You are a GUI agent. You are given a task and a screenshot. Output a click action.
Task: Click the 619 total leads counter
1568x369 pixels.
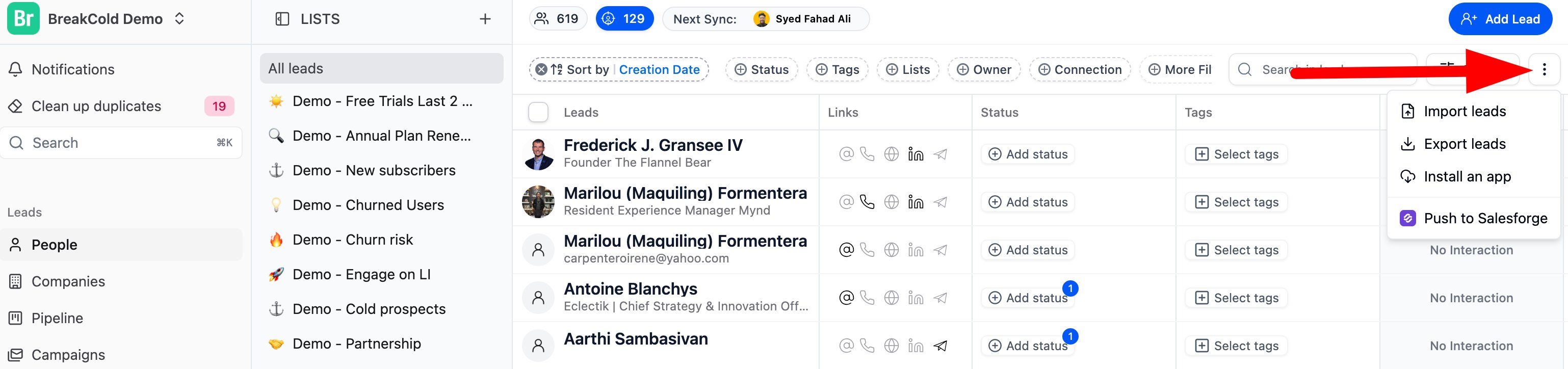pos(558,19)
